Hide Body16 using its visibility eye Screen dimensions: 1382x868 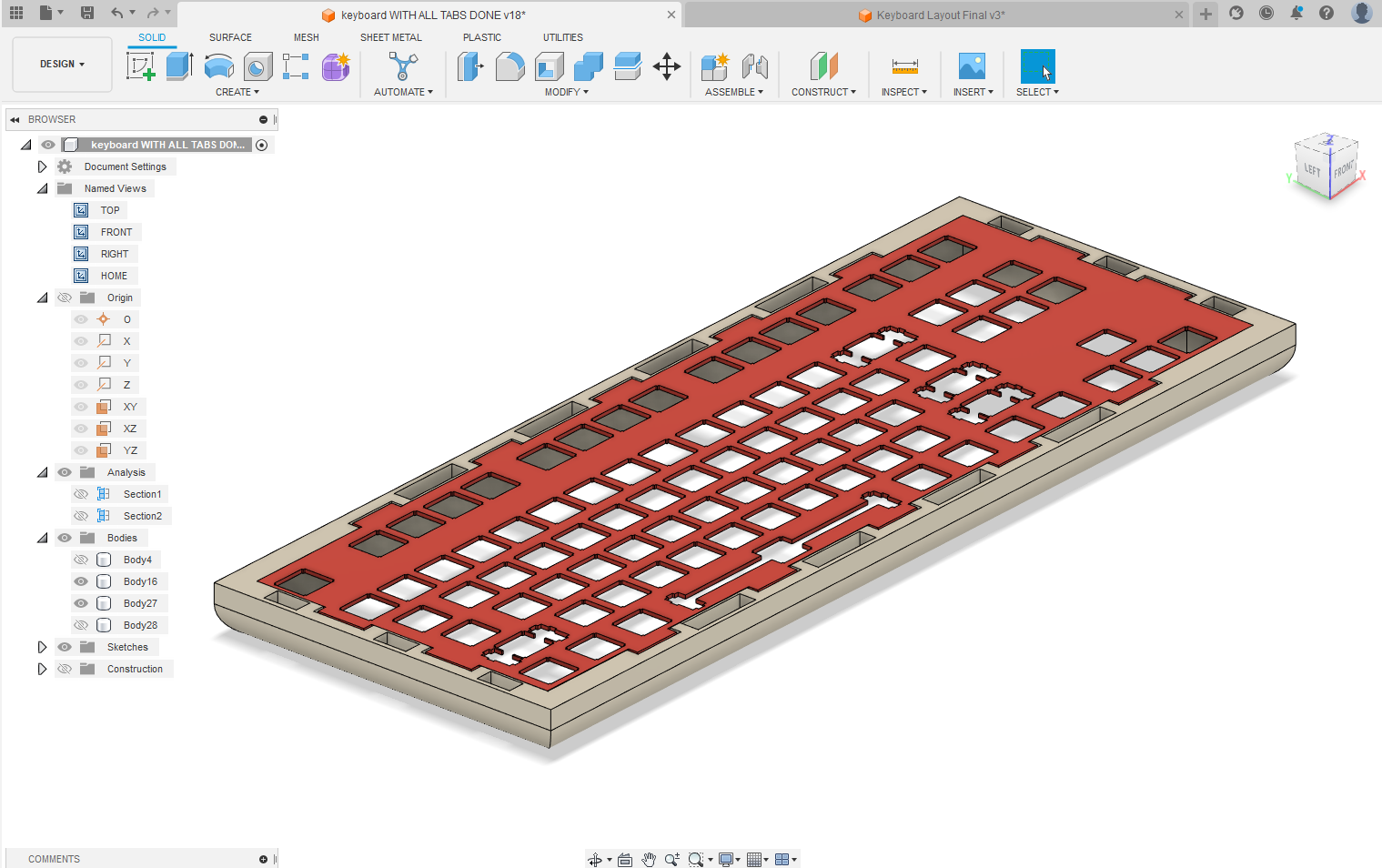(x=81, y=580)
